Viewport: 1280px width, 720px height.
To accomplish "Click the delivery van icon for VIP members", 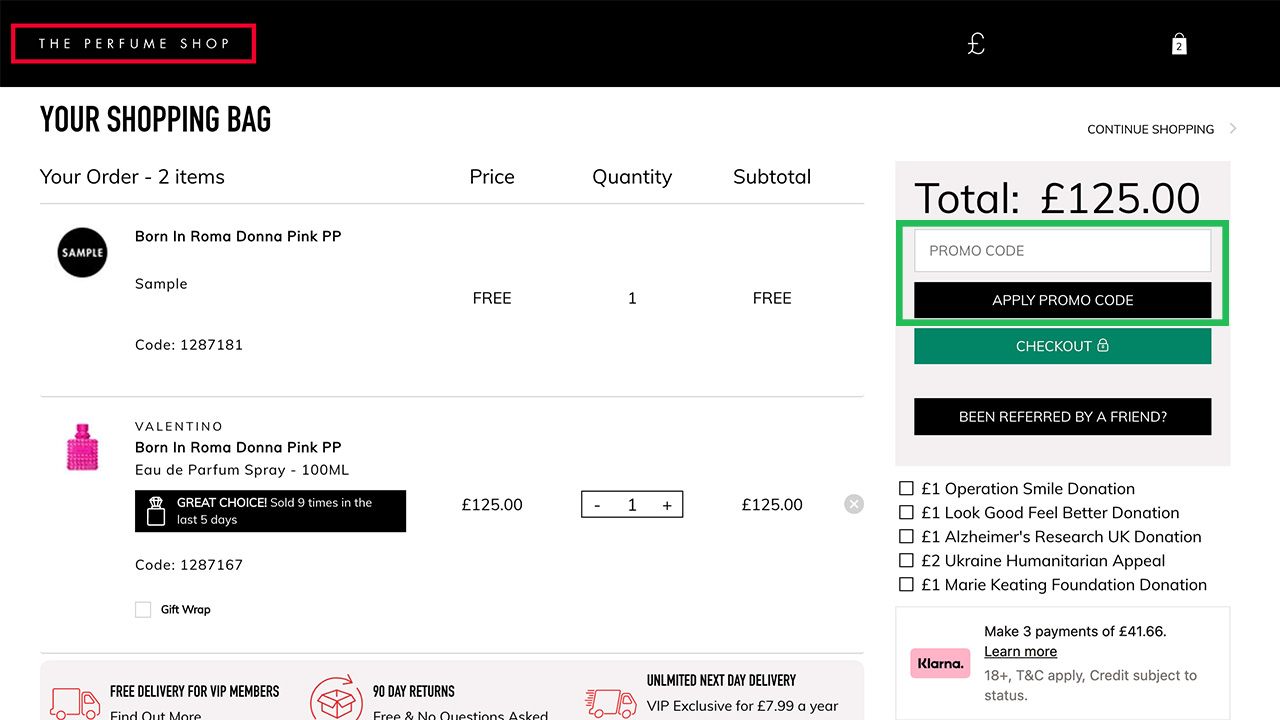I will (75, 702).
